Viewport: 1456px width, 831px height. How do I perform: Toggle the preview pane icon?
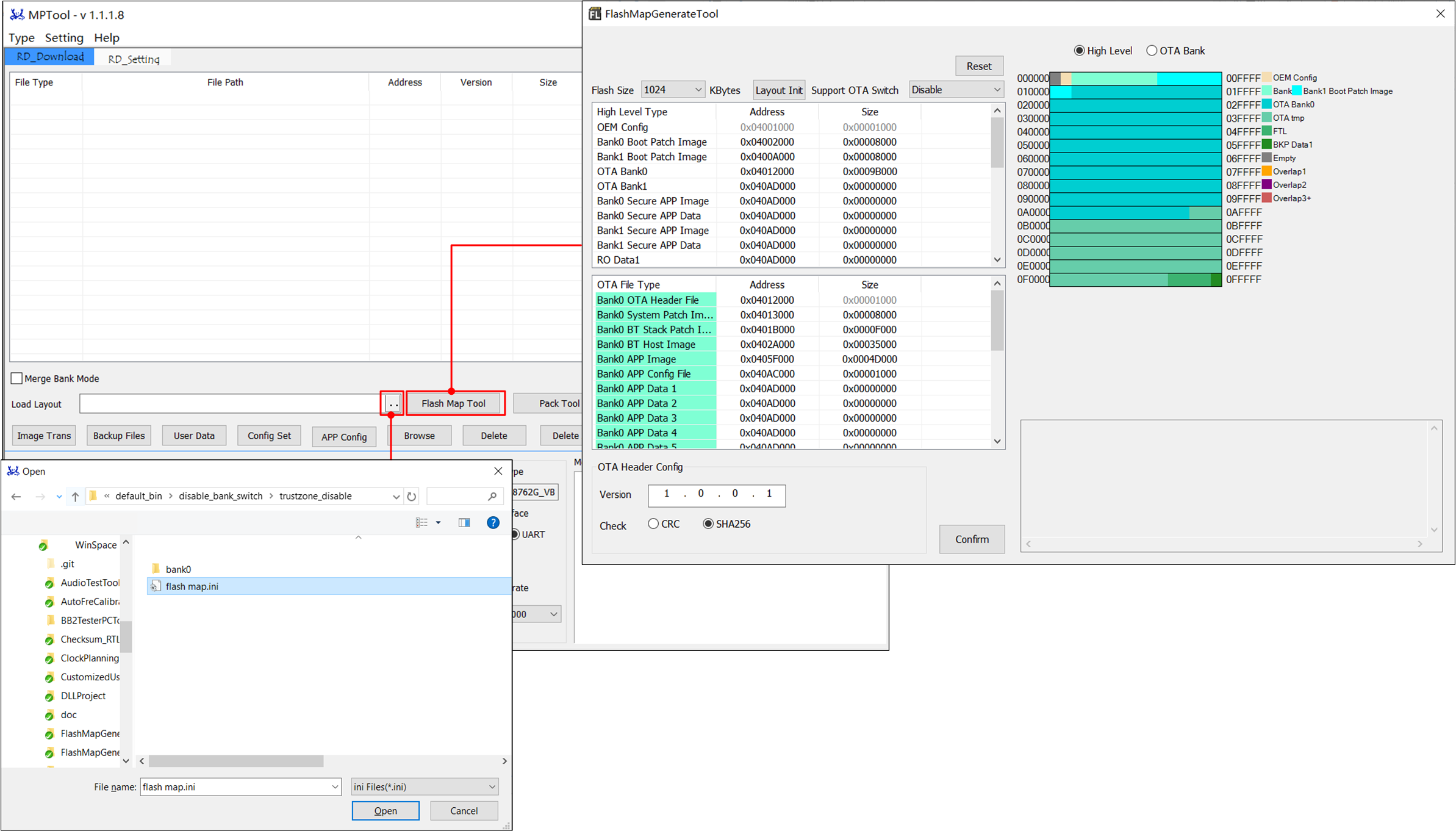(464, 523)
